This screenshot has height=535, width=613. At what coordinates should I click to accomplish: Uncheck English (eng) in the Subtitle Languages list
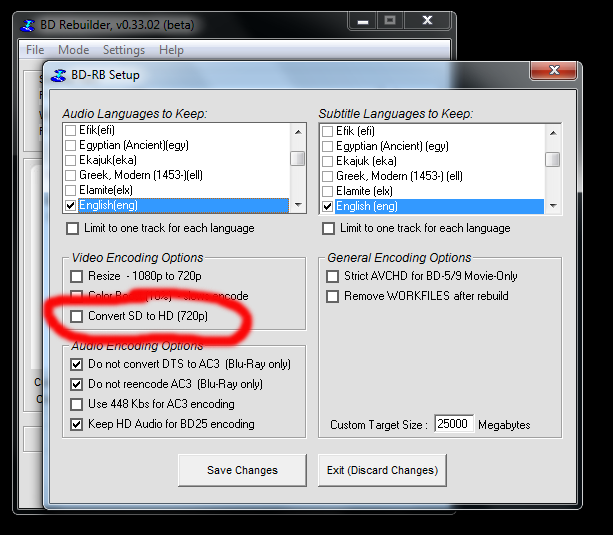[x=327, y=206]
